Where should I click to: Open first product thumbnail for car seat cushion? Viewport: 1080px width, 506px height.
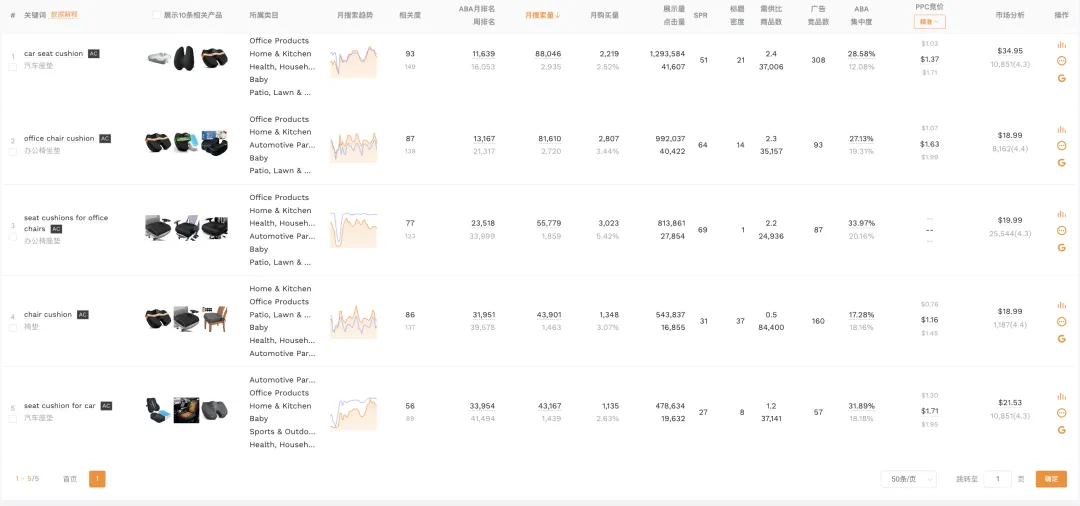pyautogui.click(x=158, y=59)
